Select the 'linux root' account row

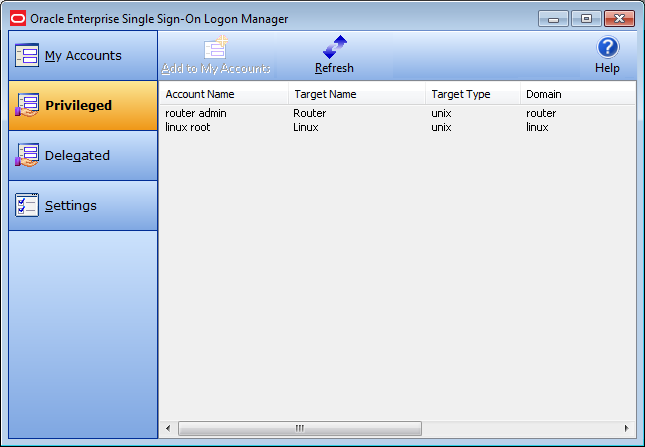click(397, 127)
